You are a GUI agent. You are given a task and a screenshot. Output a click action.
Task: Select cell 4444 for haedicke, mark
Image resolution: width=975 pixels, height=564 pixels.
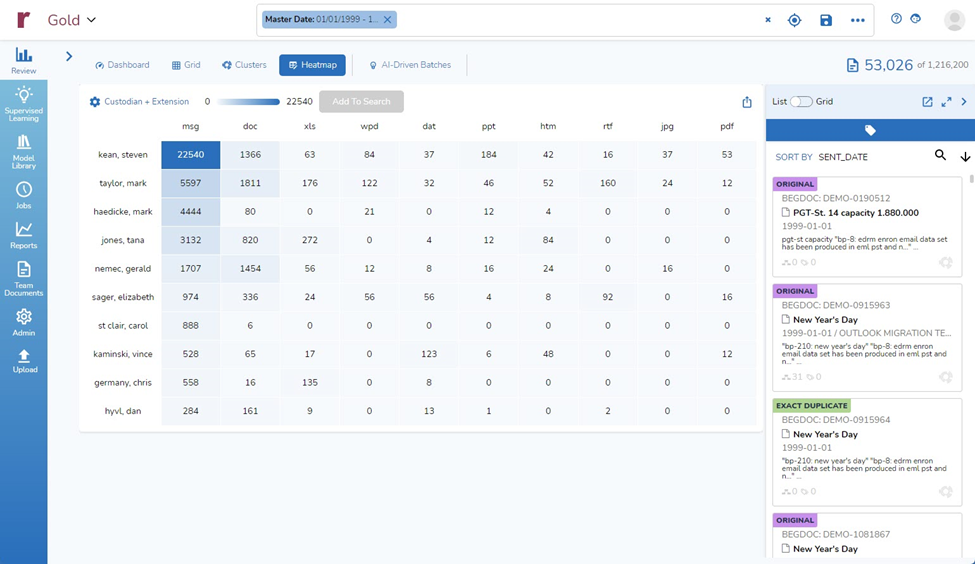[x=190, y=211]
